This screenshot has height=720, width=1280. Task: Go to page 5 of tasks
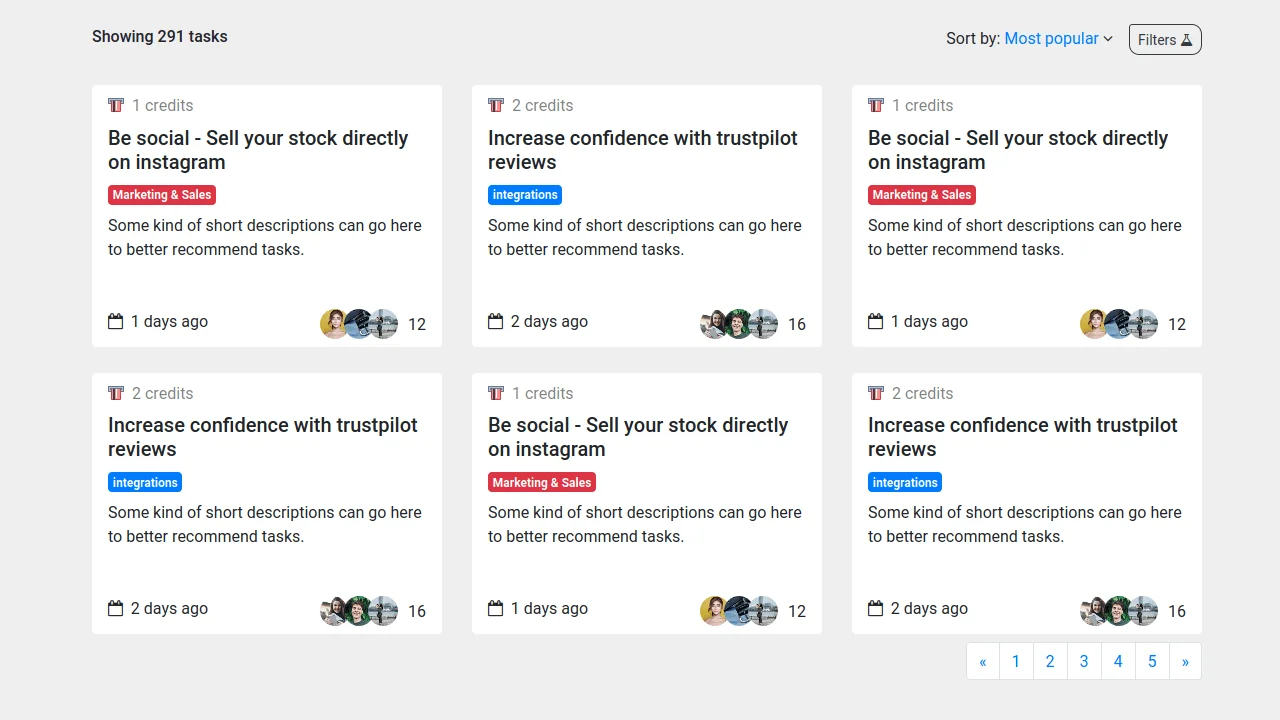(1152, 661)
